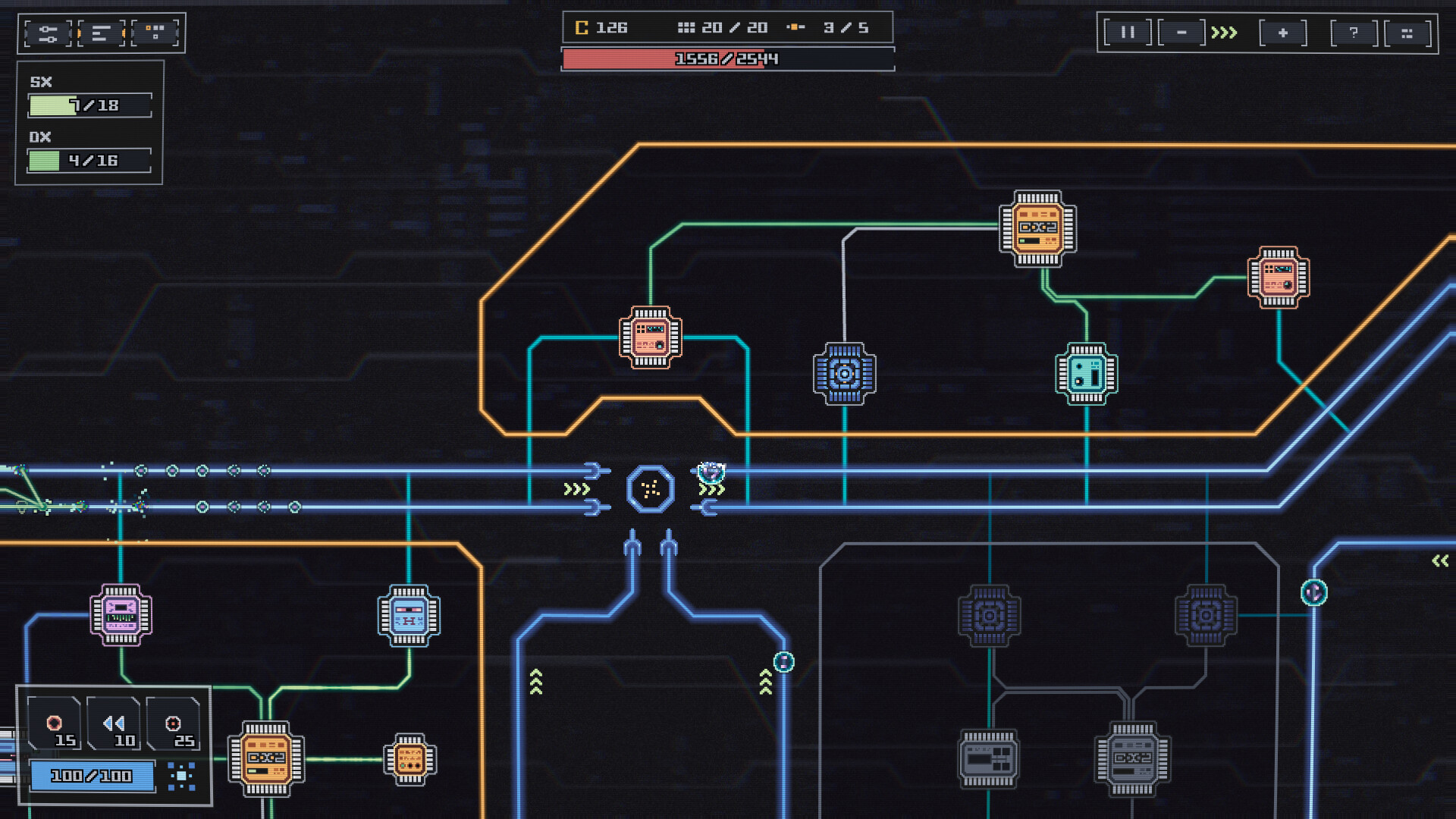Viewport: 1456px width, 819px height.
Task: Click the credits counter showing 126
Action: pos(601,28)
